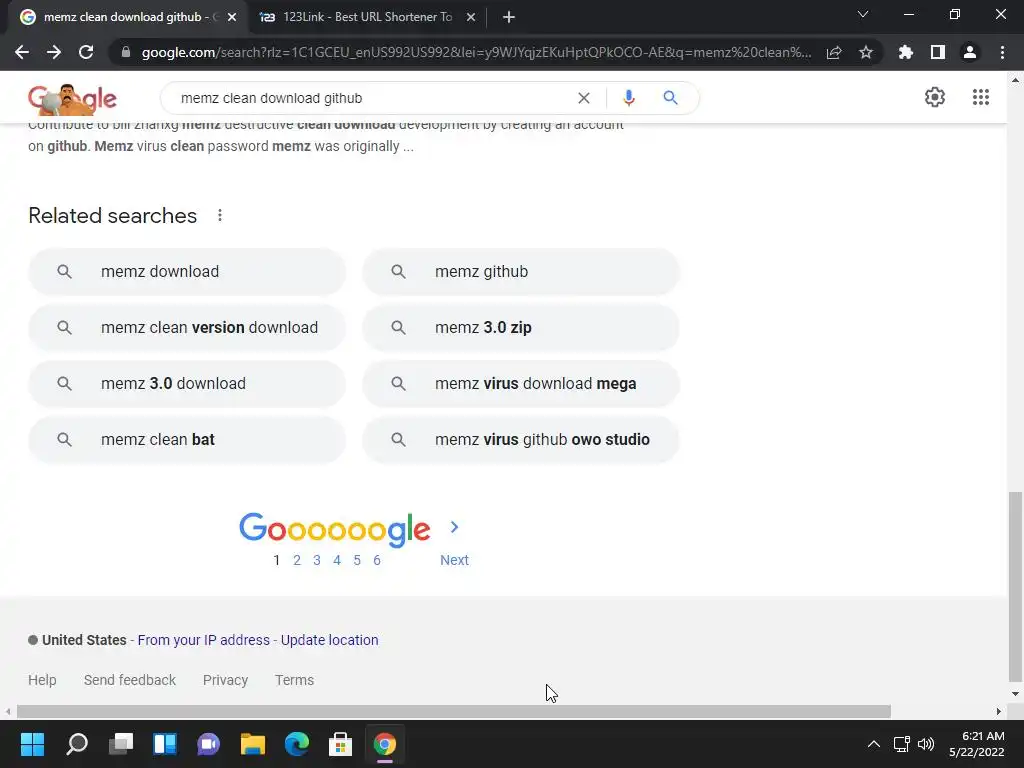
Task: Start voice search with the microphone
Action: [629, 98]
